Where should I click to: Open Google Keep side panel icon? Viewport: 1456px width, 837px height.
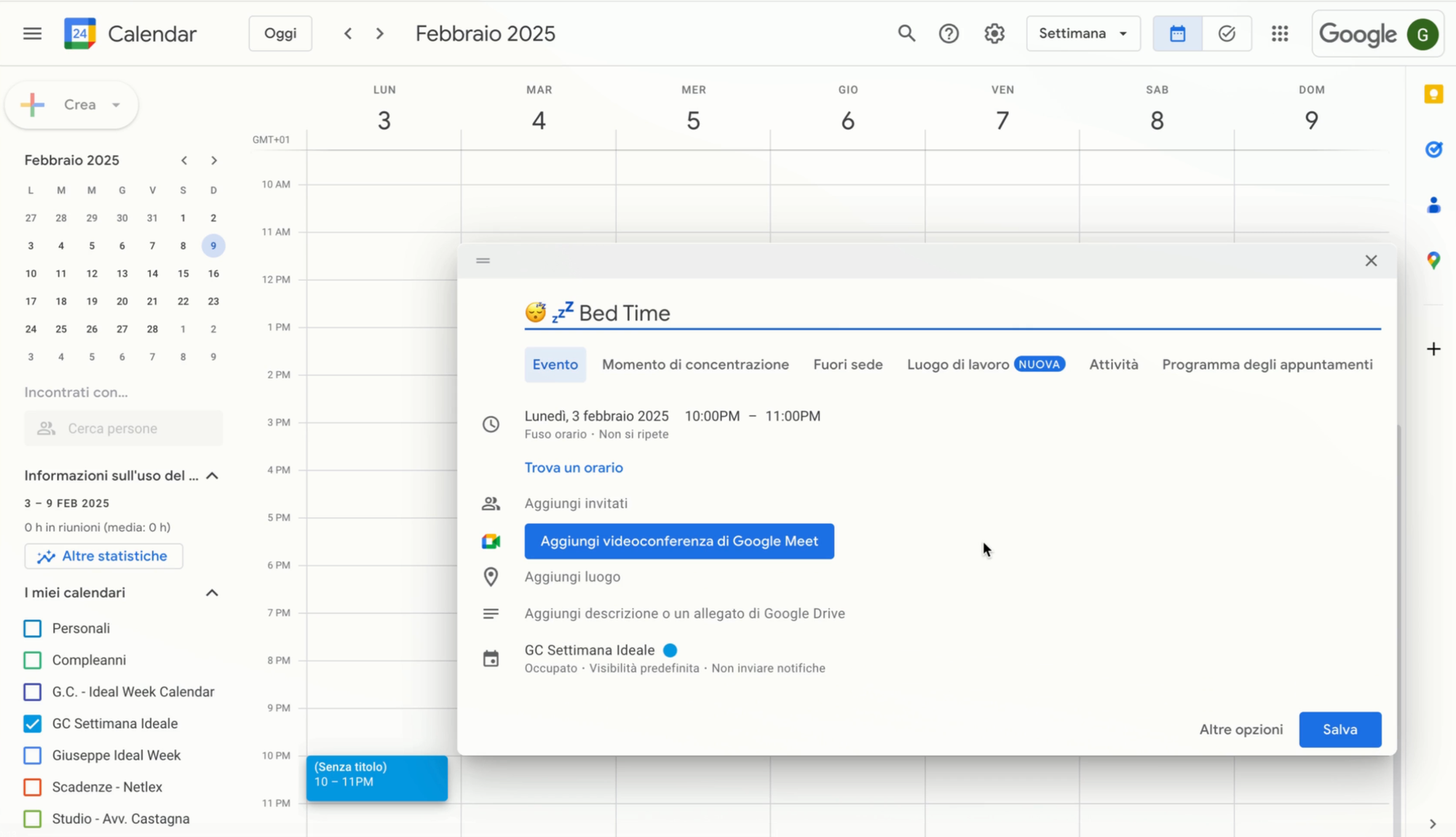pos(1433,95)
